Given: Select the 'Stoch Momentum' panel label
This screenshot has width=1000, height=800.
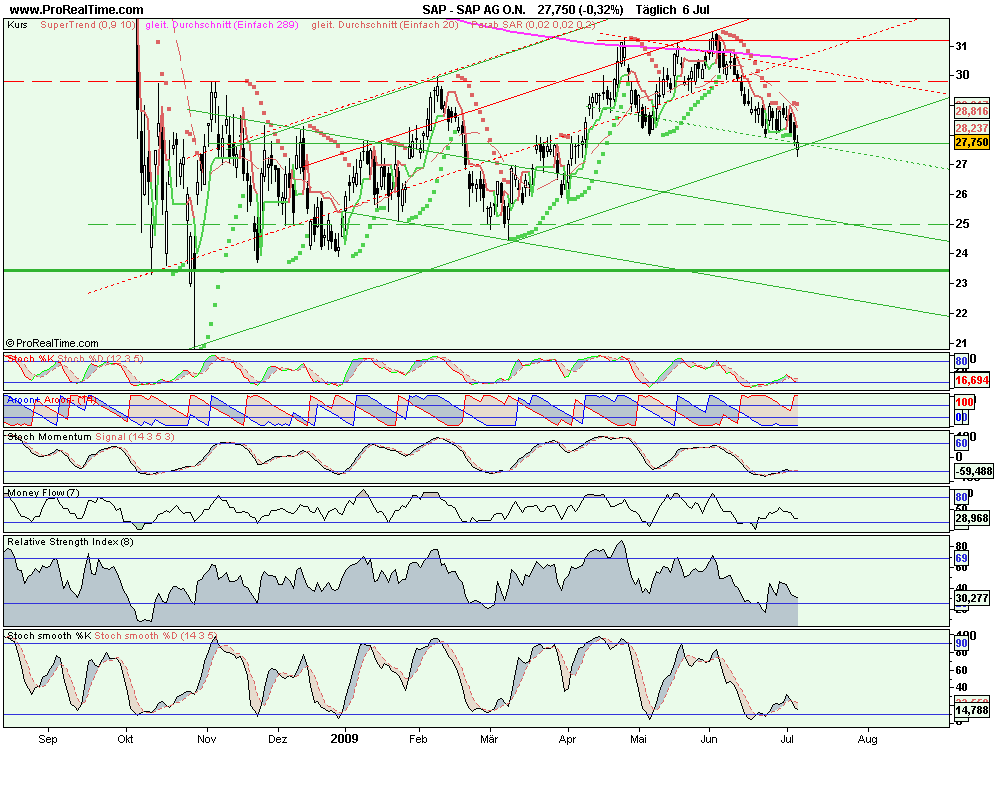Looking at the screenshot, I should (49, 437).
